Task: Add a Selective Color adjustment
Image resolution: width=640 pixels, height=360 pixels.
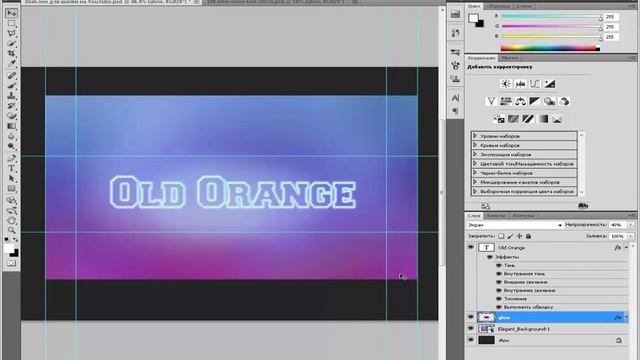Action: point(557,119)
